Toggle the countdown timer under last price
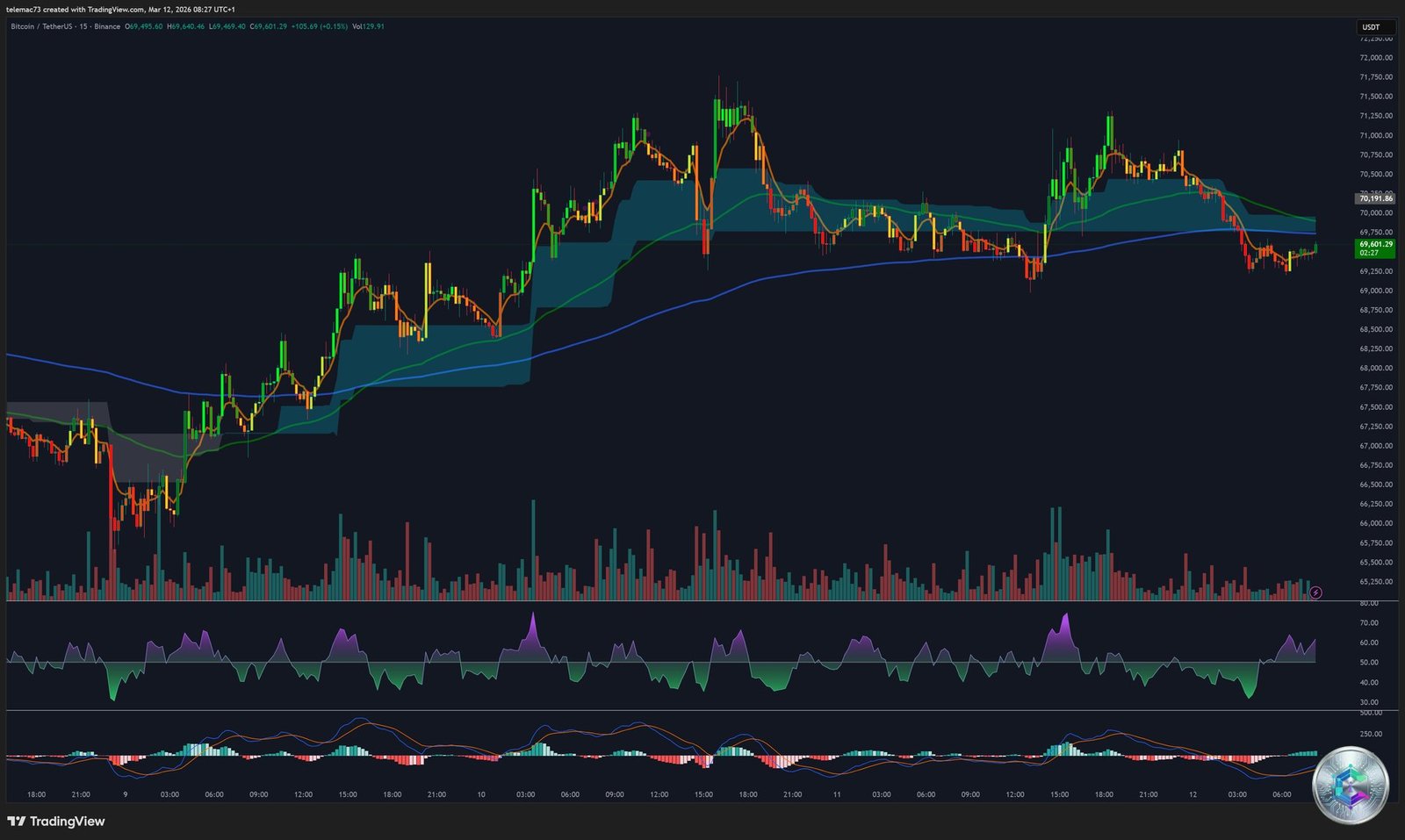 [1370, 253]
